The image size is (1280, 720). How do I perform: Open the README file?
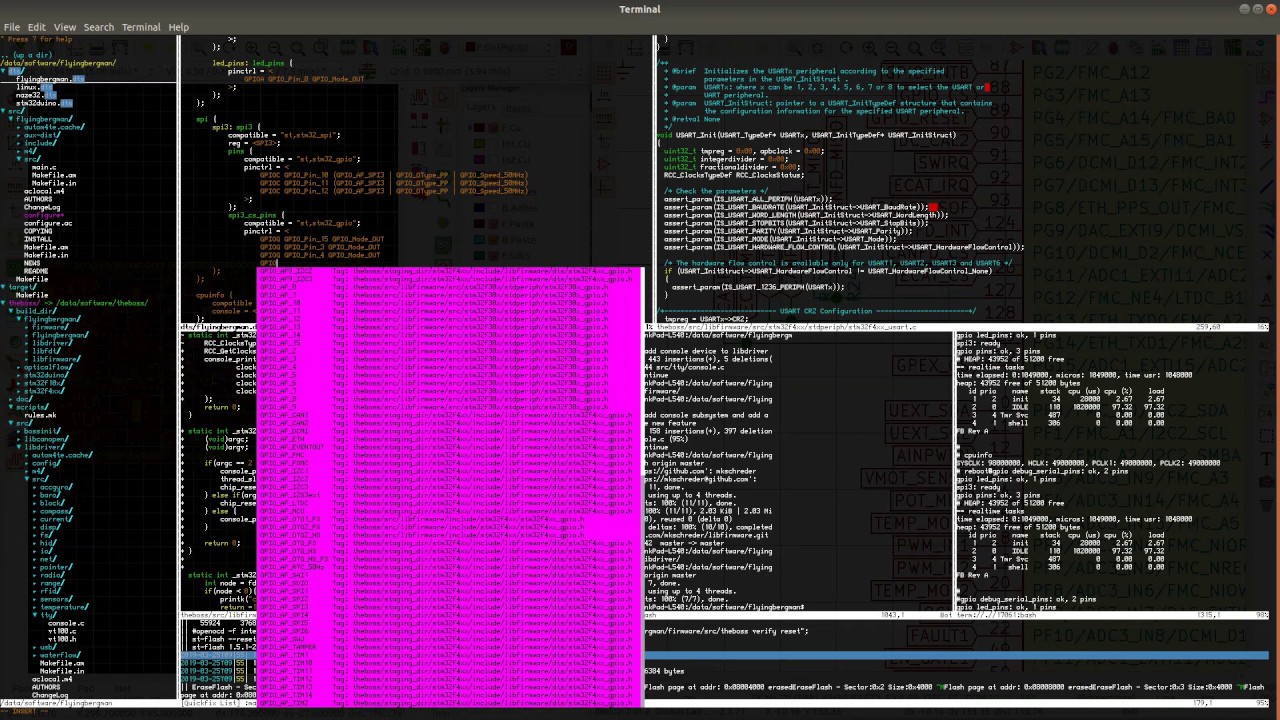tap(35, 271)
